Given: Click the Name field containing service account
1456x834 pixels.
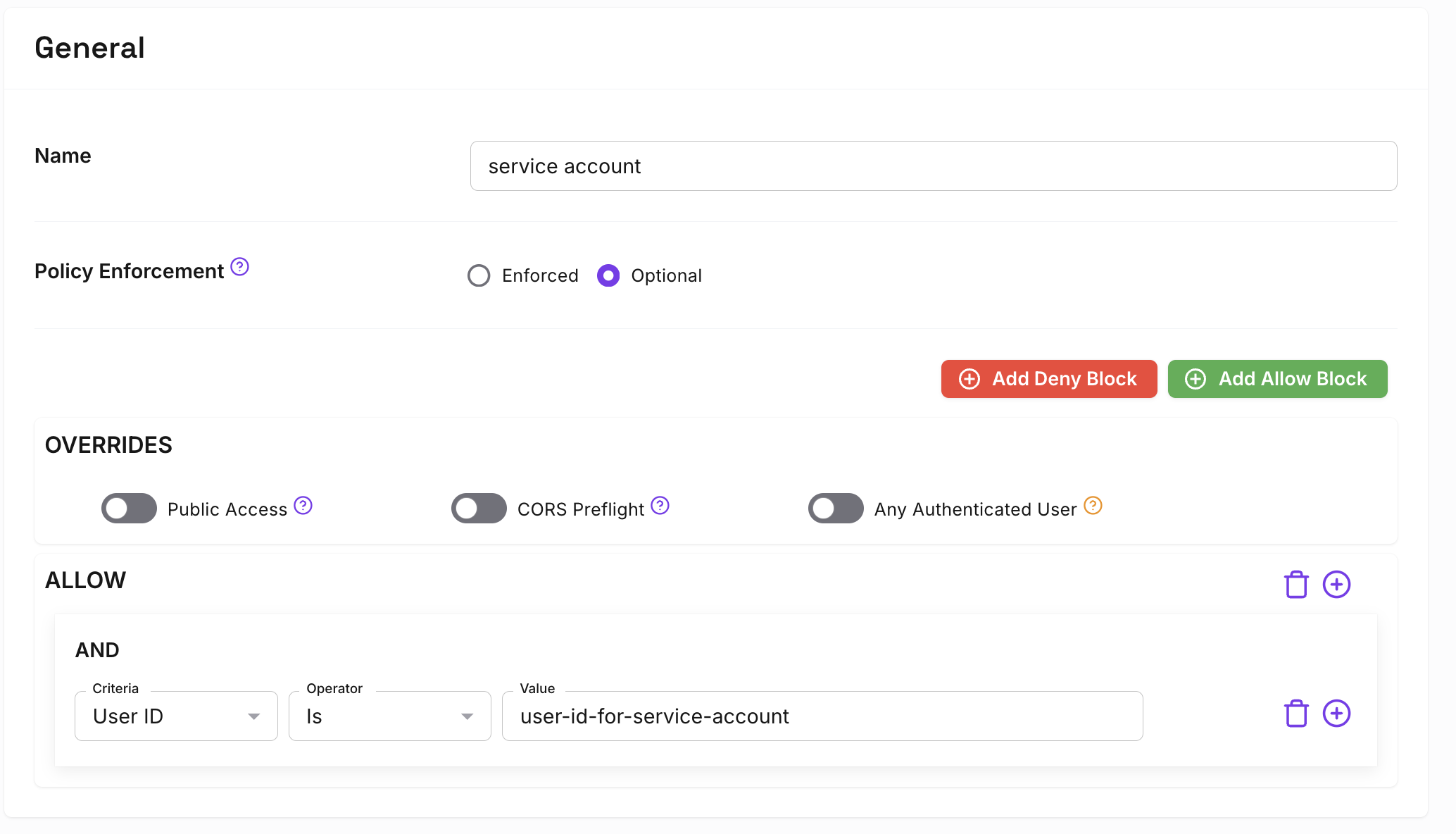Looking at the screenshot, I should 933,166.
